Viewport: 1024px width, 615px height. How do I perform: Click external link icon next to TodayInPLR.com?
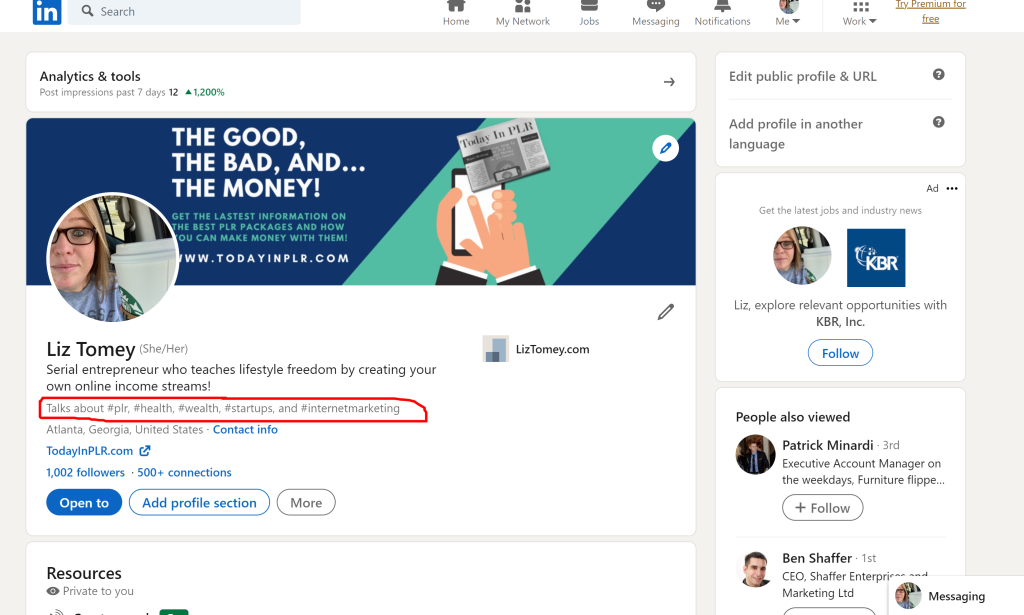145,450
